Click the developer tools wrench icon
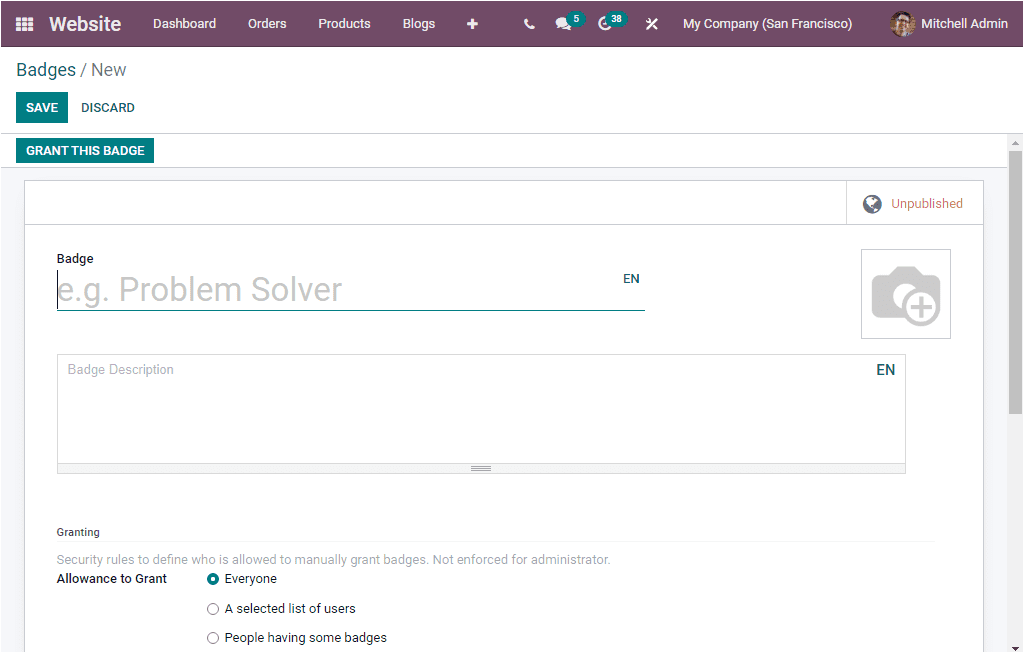Image resolution: width=1024 pixels, height=653 pixels. click(651, 23)
